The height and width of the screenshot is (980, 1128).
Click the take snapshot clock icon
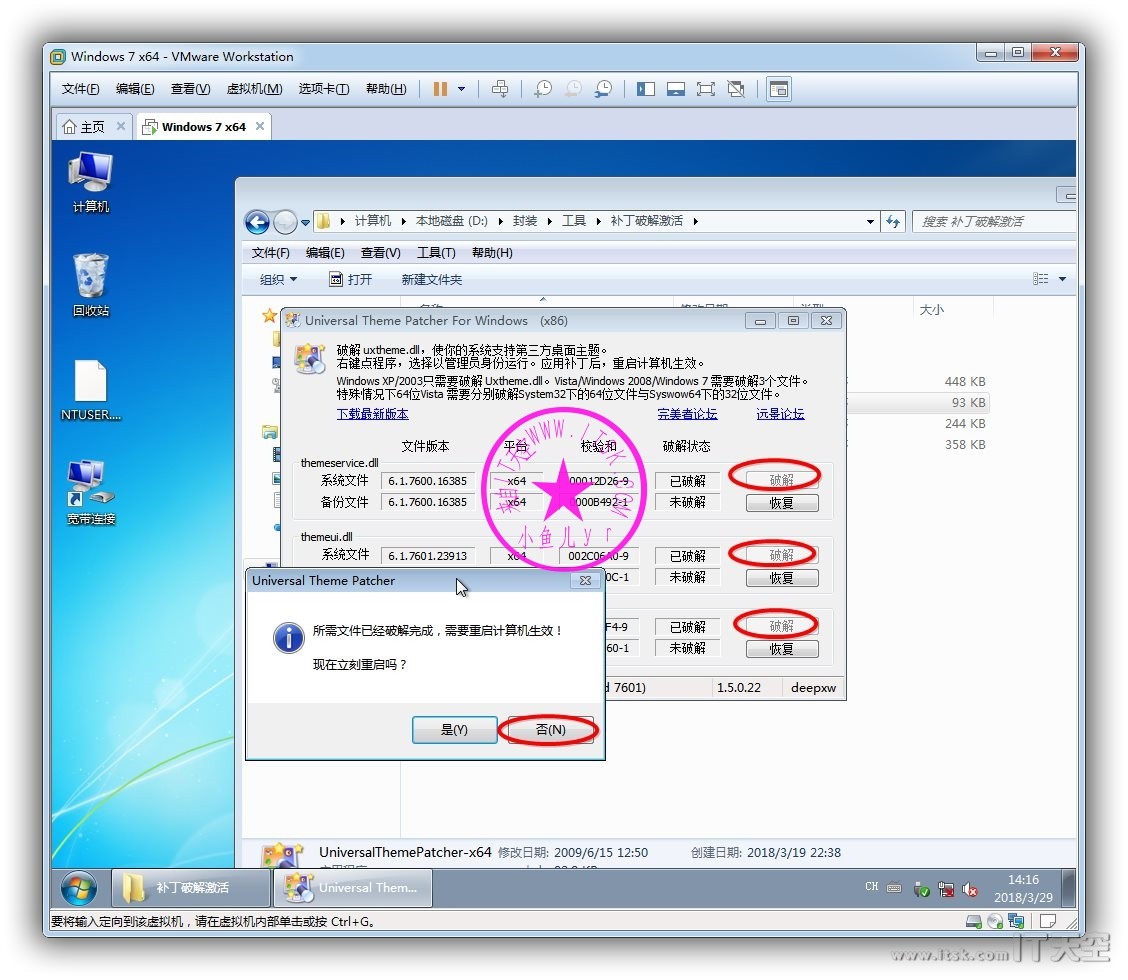543,89
